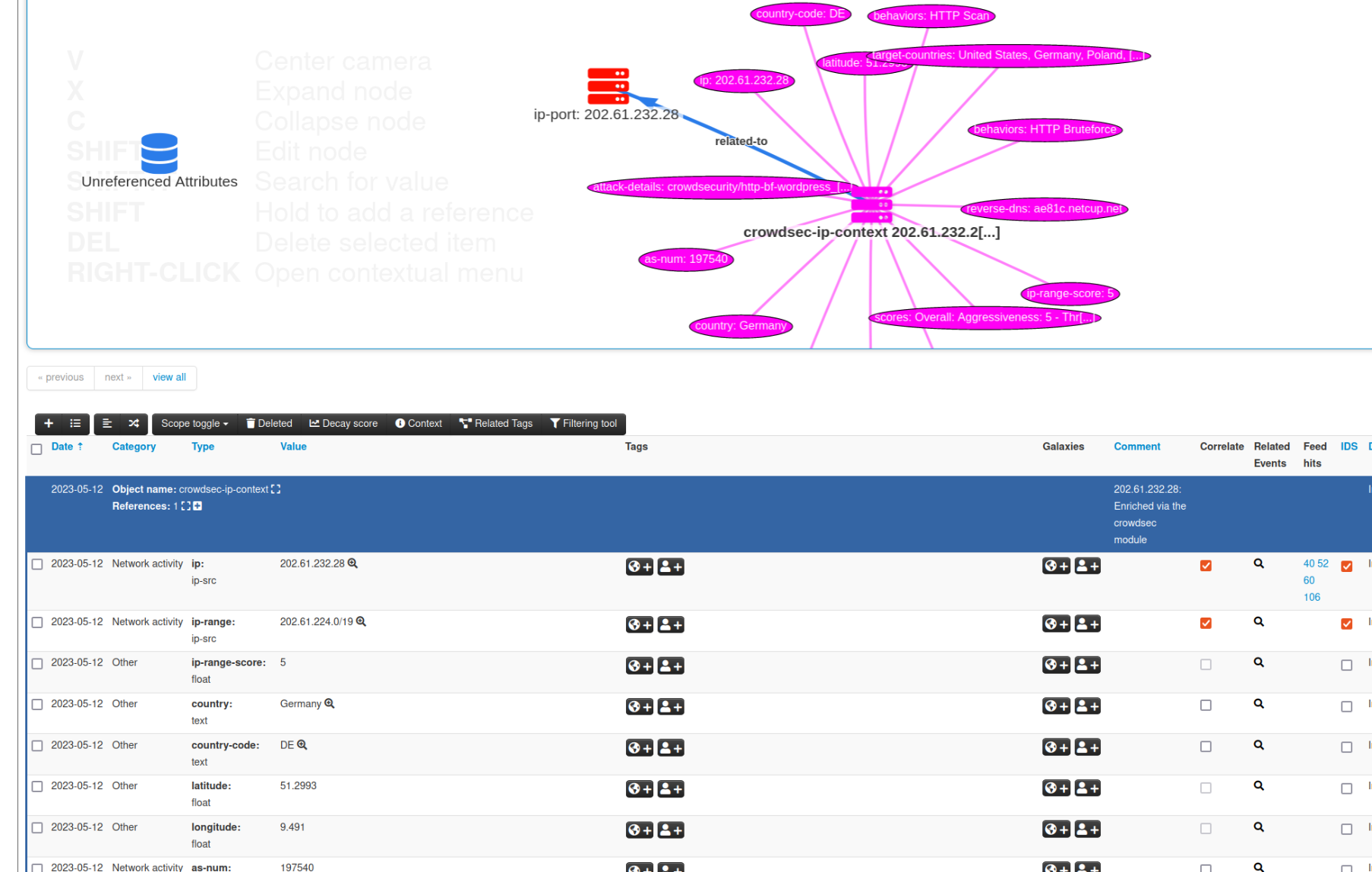
Task: Click the view all pagination link
Action: 169,378
